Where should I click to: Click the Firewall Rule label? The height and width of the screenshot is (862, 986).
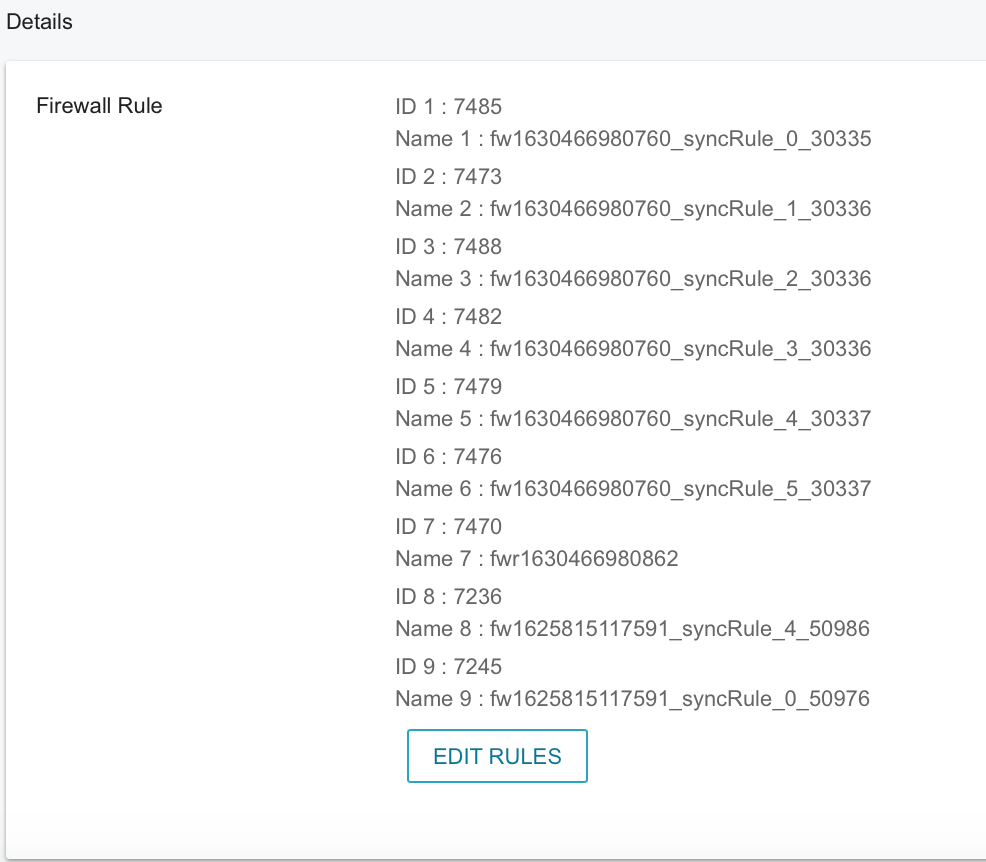coord(99,106)
